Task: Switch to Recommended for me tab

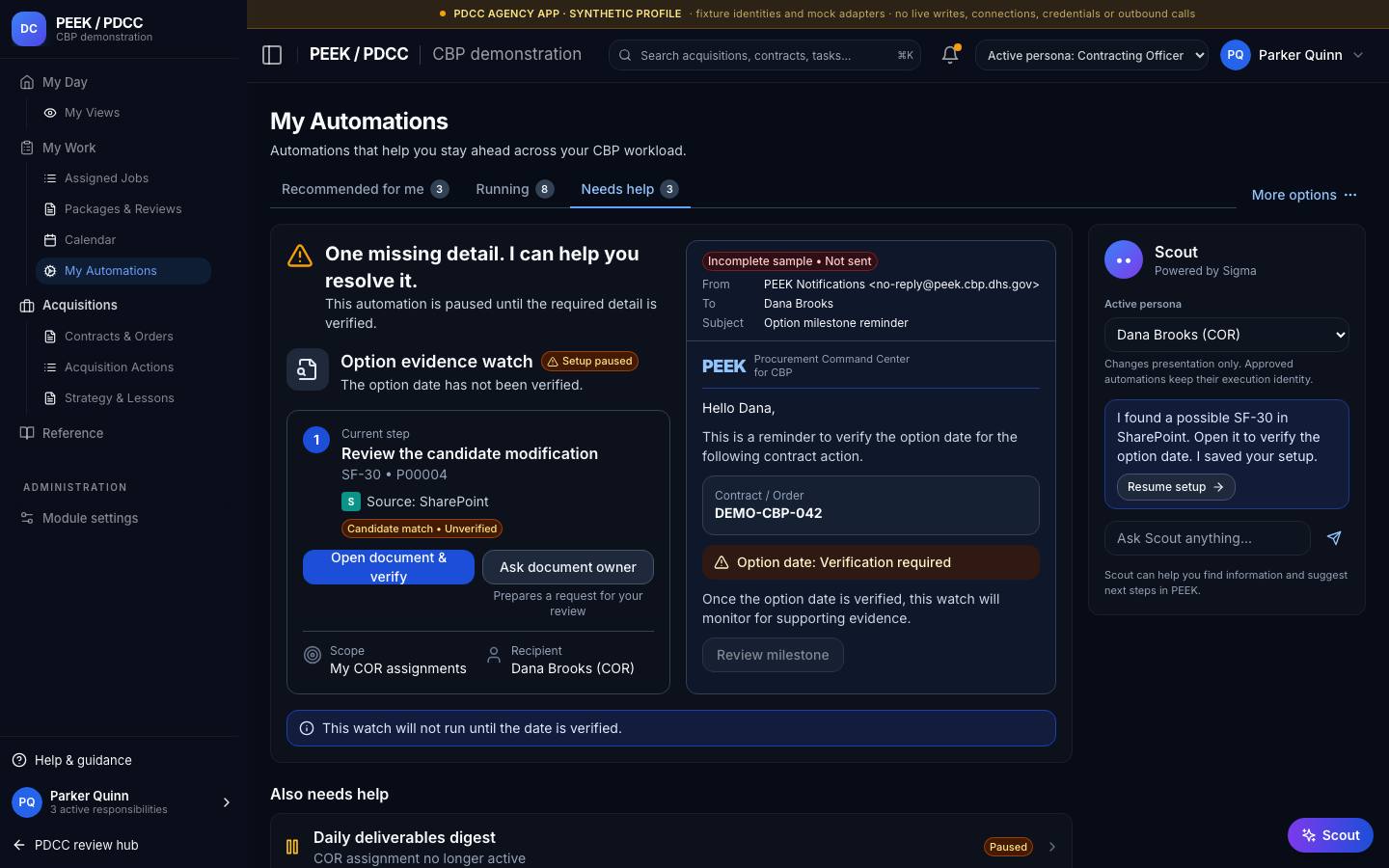Action: click(x=365, y=189)
